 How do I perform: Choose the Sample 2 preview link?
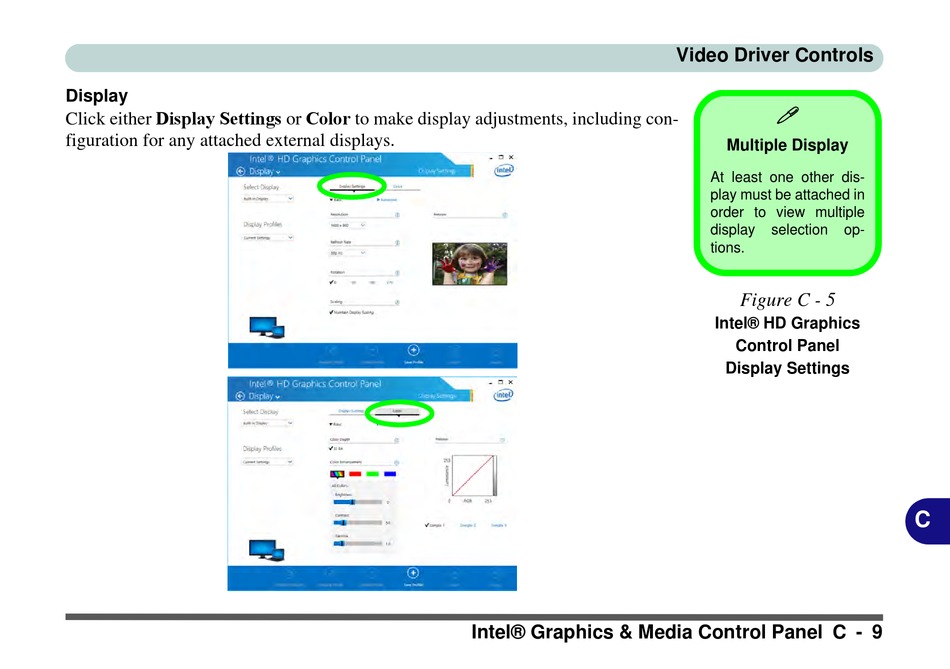point(467,525)
